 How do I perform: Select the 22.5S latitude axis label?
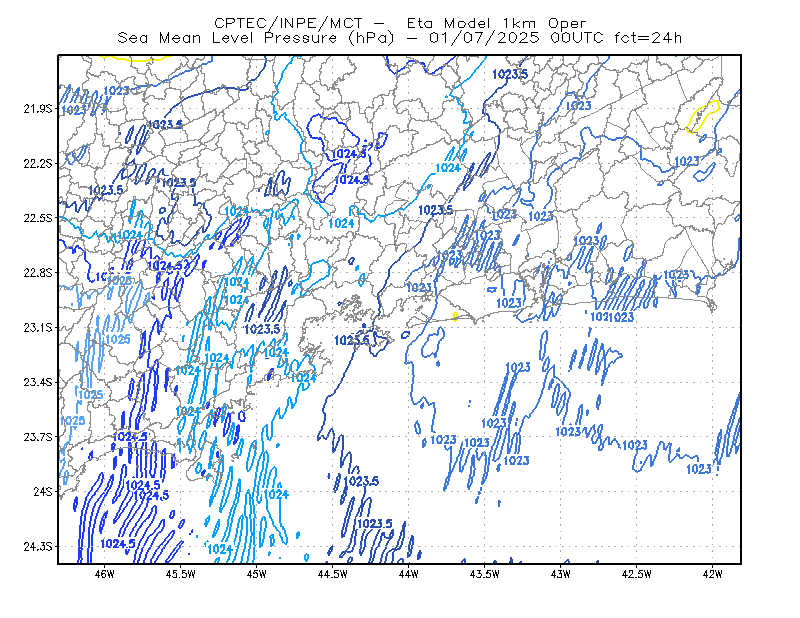click(38, 218)
